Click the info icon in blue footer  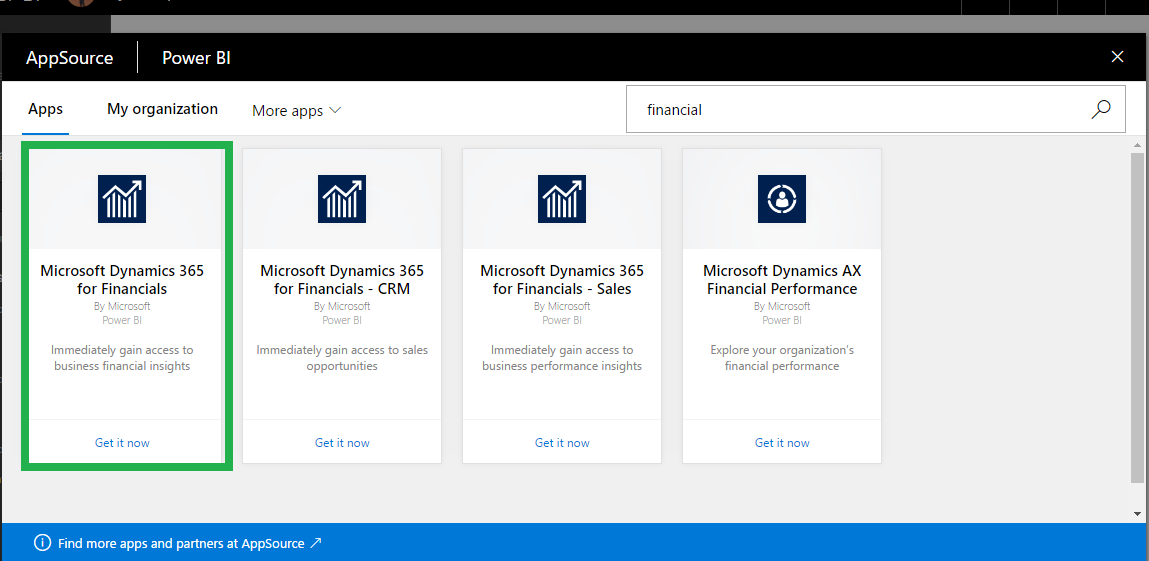point(43,543)
